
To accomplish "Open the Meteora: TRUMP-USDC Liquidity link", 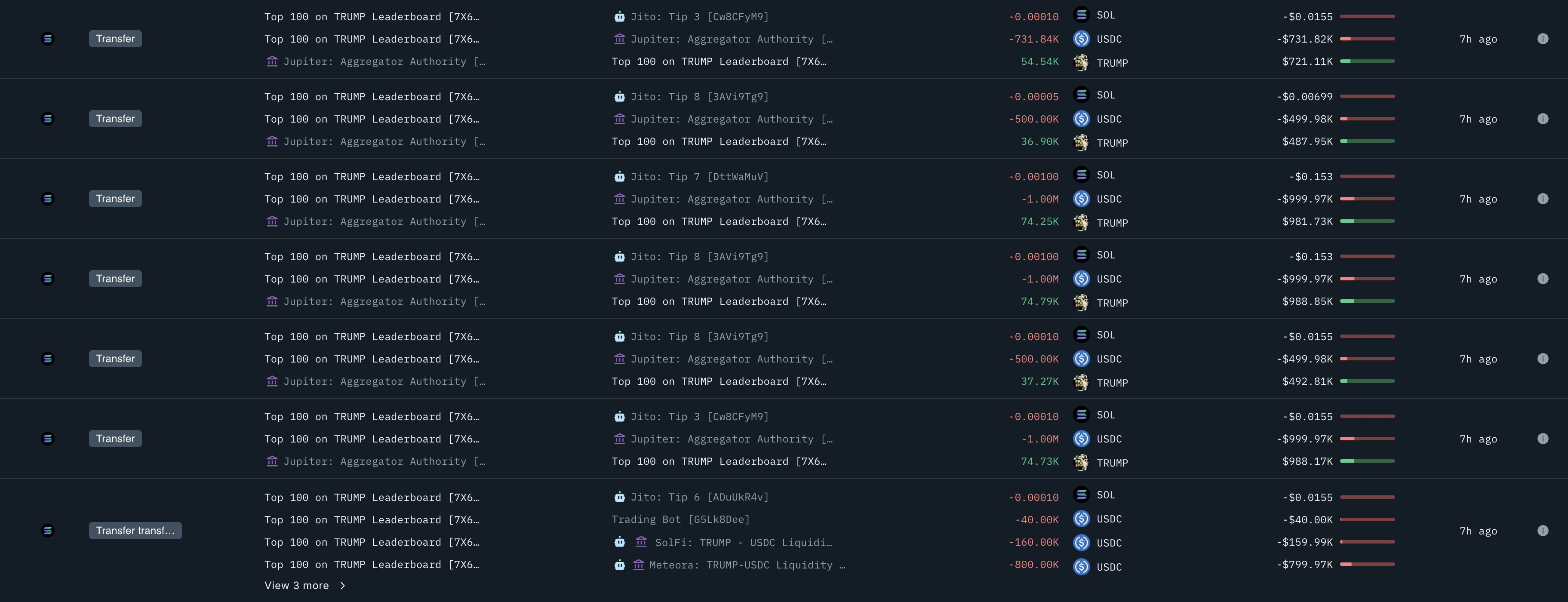I will point(746,565).
